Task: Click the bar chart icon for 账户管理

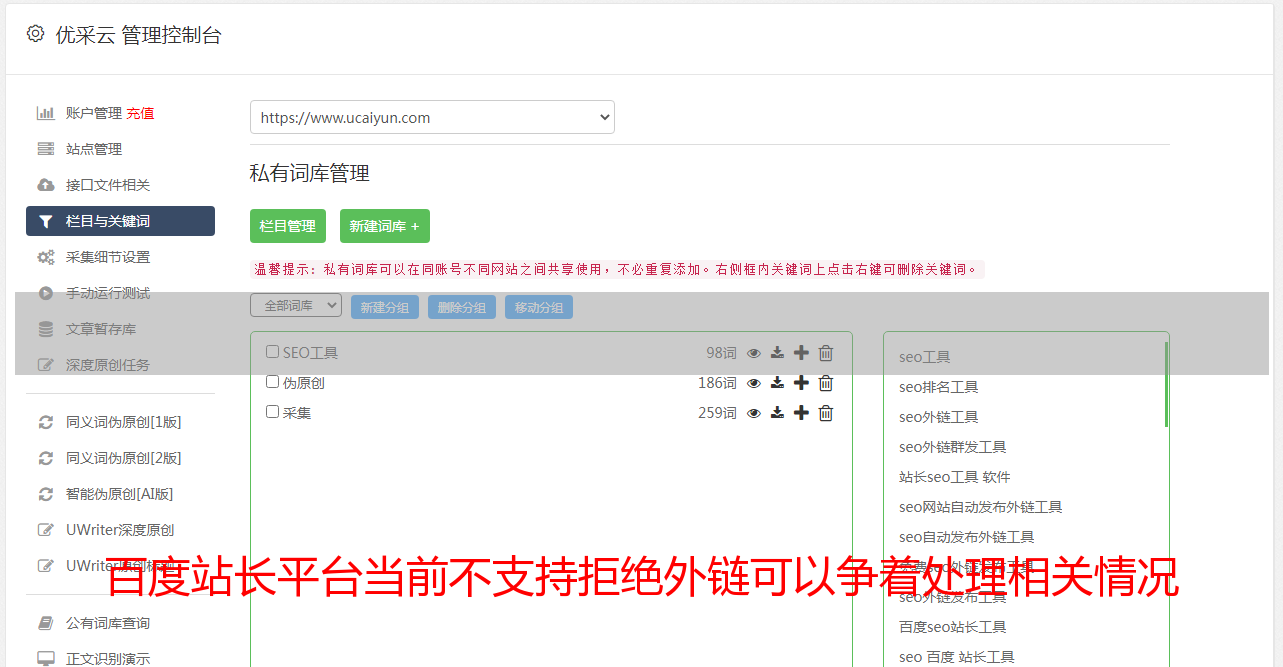Action: [46, 113]
